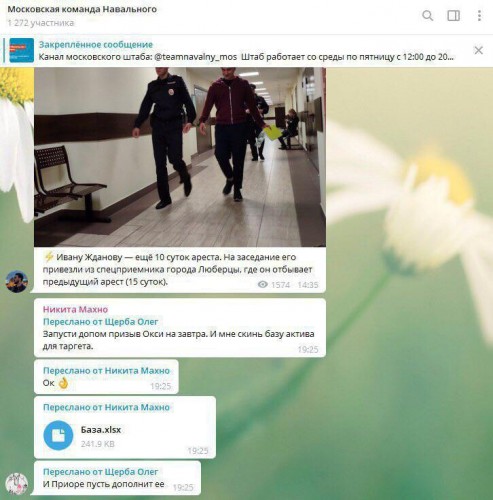Click the База.xlsx file name

pos(101,430)
